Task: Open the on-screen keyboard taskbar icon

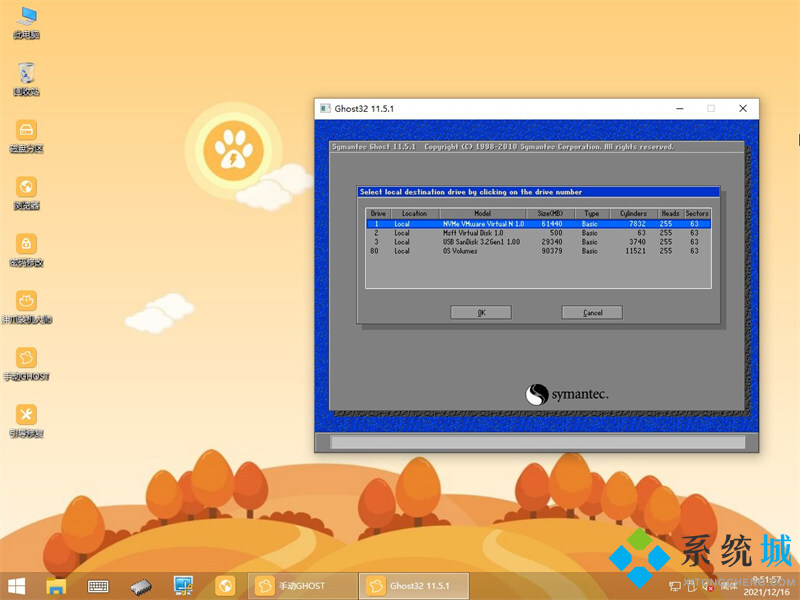Action: pyautogui.click(x=98, y=586)
